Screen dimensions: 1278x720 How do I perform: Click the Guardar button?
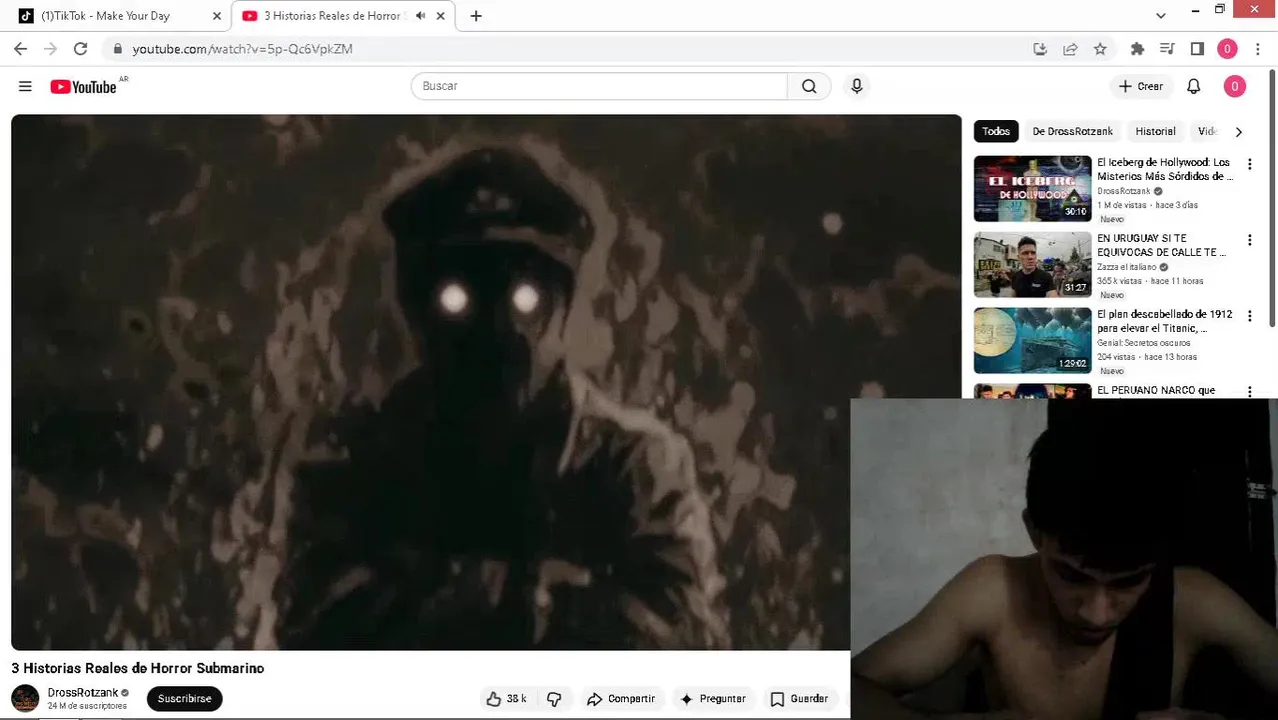(x=799, y=699)
